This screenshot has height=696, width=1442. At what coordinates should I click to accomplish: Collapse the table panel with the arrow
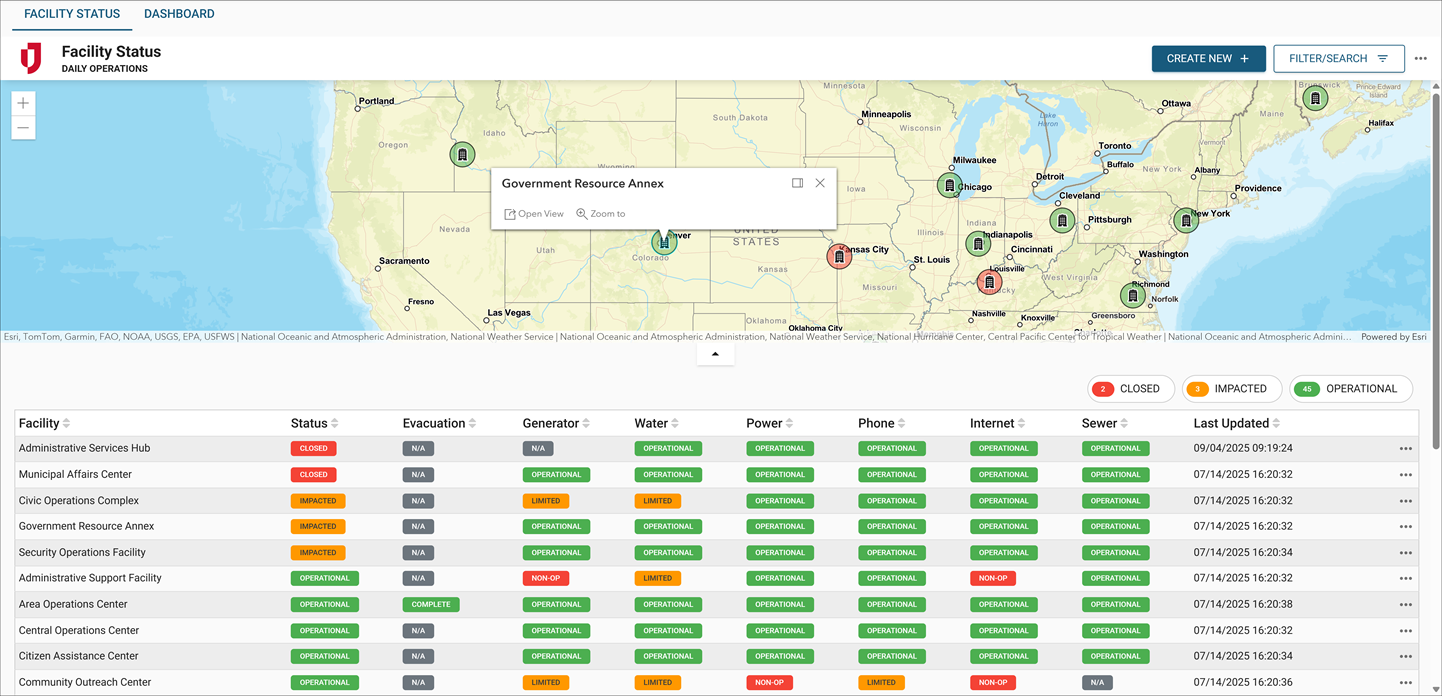pos(716,353)
